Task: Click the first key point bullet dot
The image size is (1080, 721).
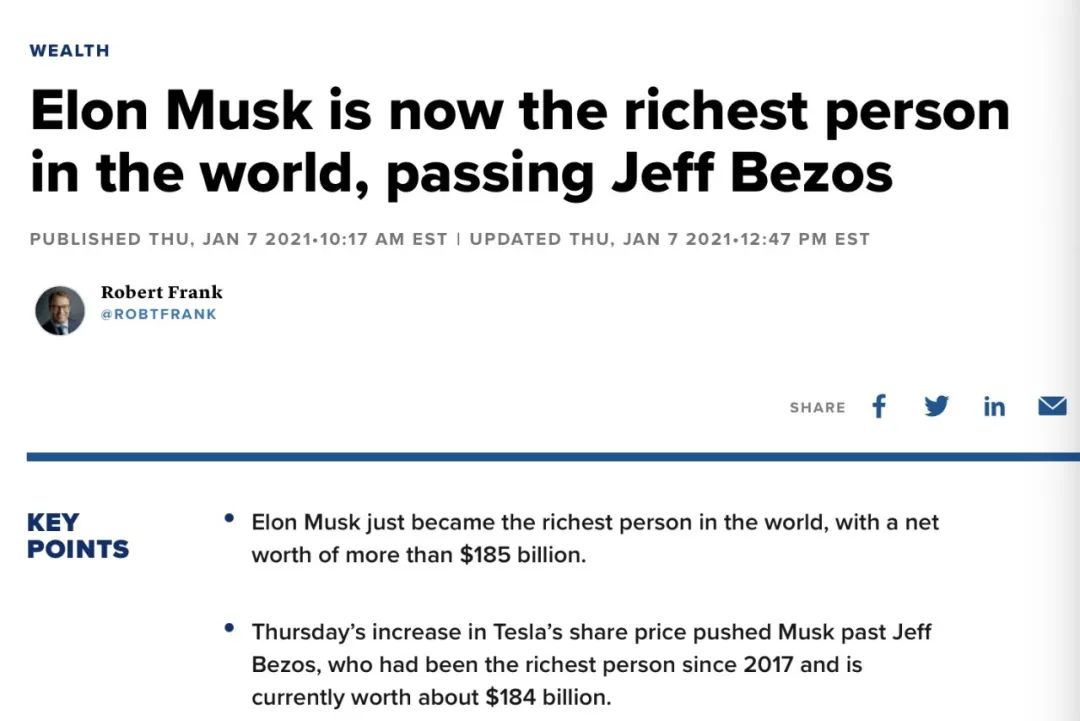Action: 230,519
